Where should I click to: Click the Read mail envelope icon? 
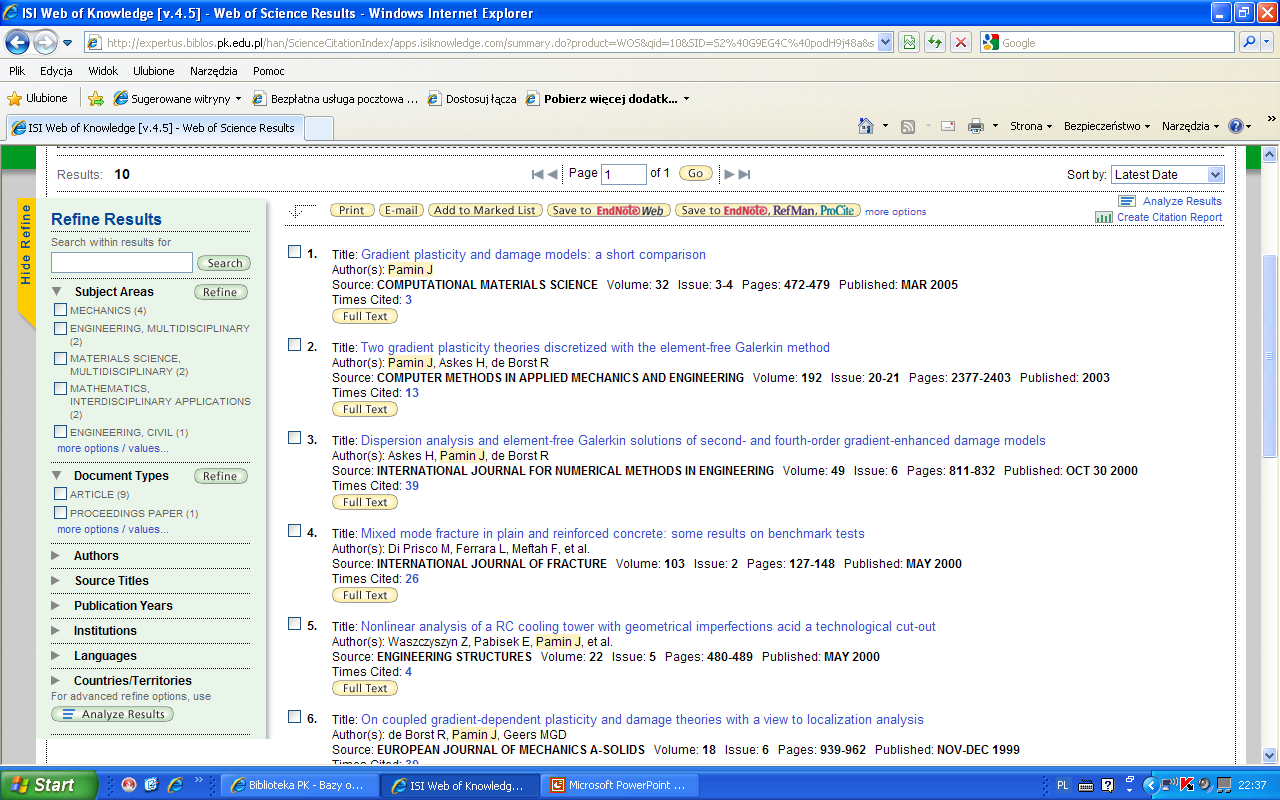948,126
